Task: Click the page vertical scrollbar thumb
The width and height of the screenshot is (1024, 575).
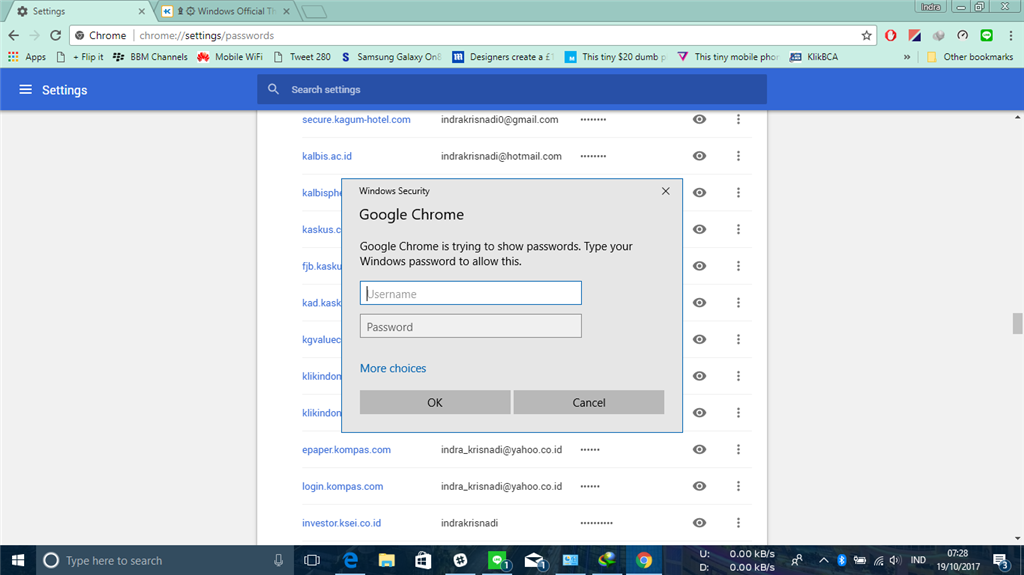Action: click(x=1017, y=323)
